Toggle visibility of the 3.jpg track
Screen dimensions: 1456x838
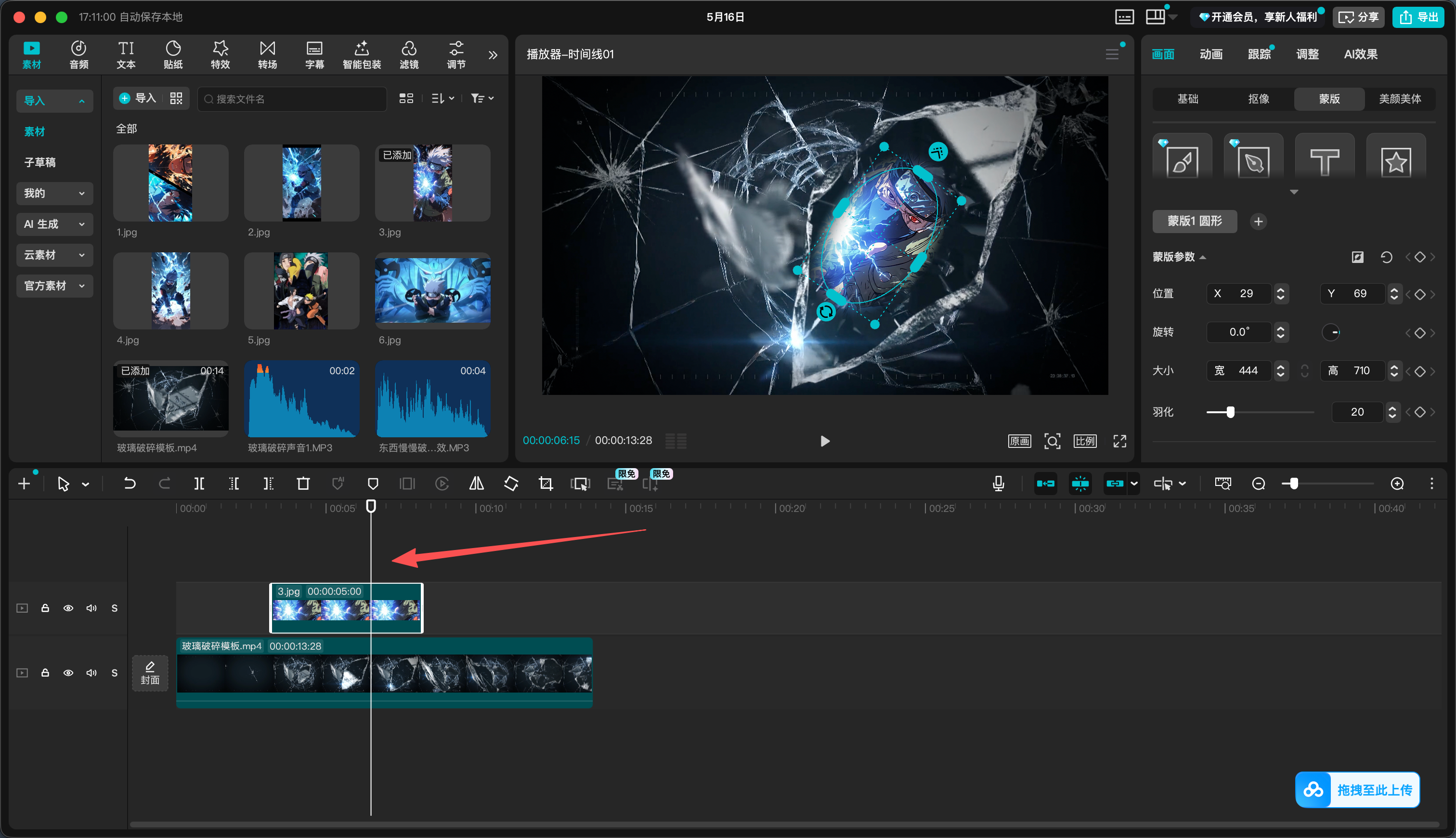click(x=68, y=608)
